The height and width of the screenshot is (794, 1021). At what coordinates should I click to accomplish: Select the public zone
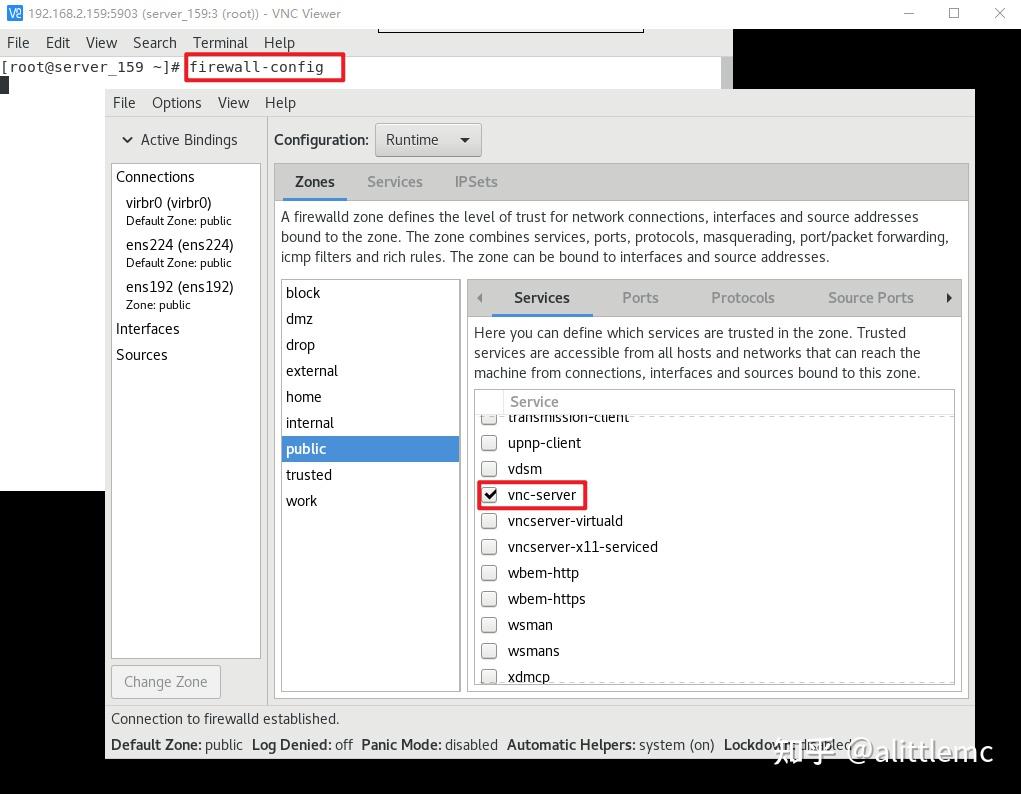(371, 449)
